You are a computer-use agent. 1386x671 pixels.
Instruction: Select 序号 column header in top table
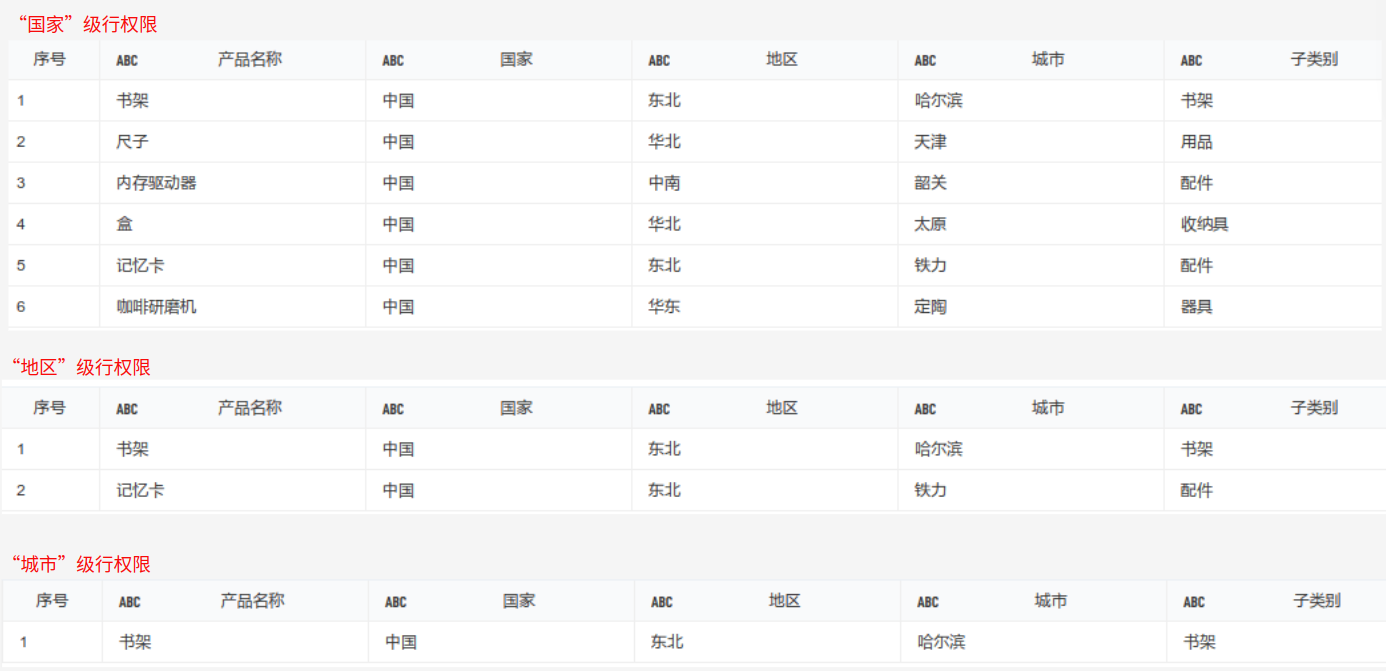point(49,59)
